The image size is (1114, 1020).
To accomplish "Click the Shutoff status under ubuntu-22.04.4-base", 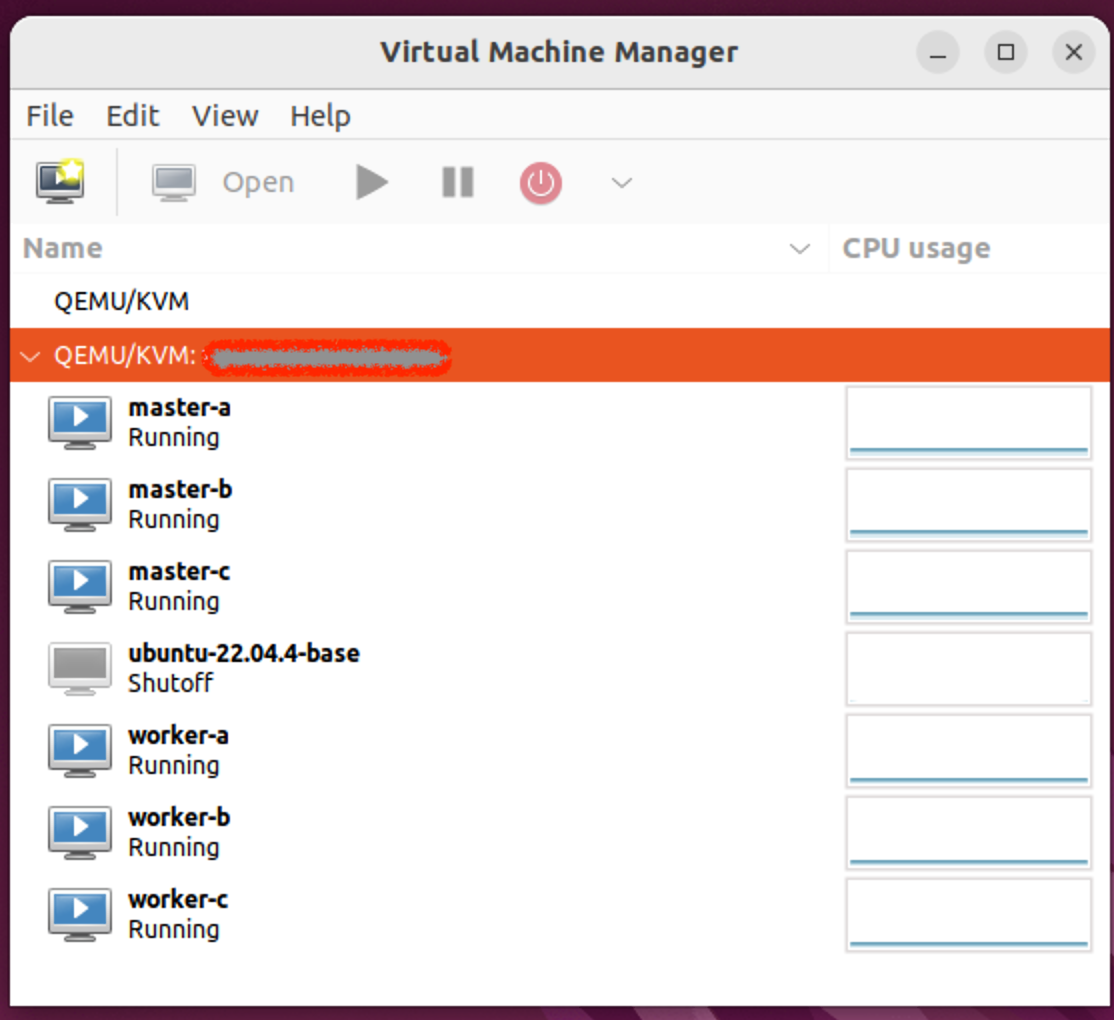I will click(x=170, y=683).
